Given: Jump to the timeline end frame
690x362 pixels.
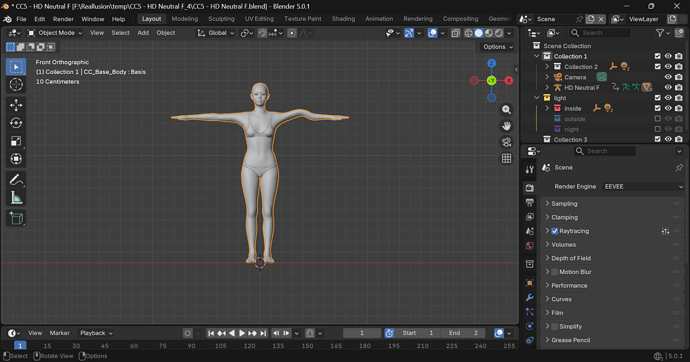Looking at the screenshot, I should [x=263, y=333].
